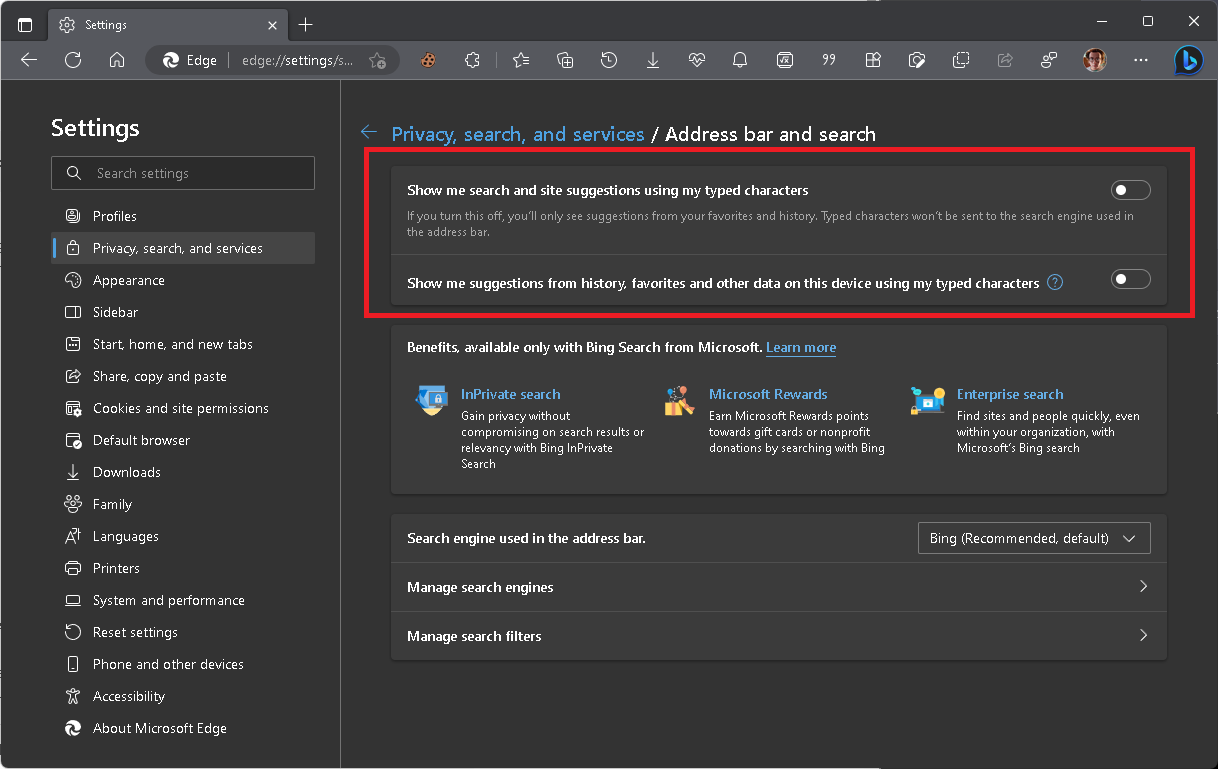This screenshot has height=769, width=1218.
Task: Open Collections from the toolbar
Action: pyautogui.click(x=565, y=60)
